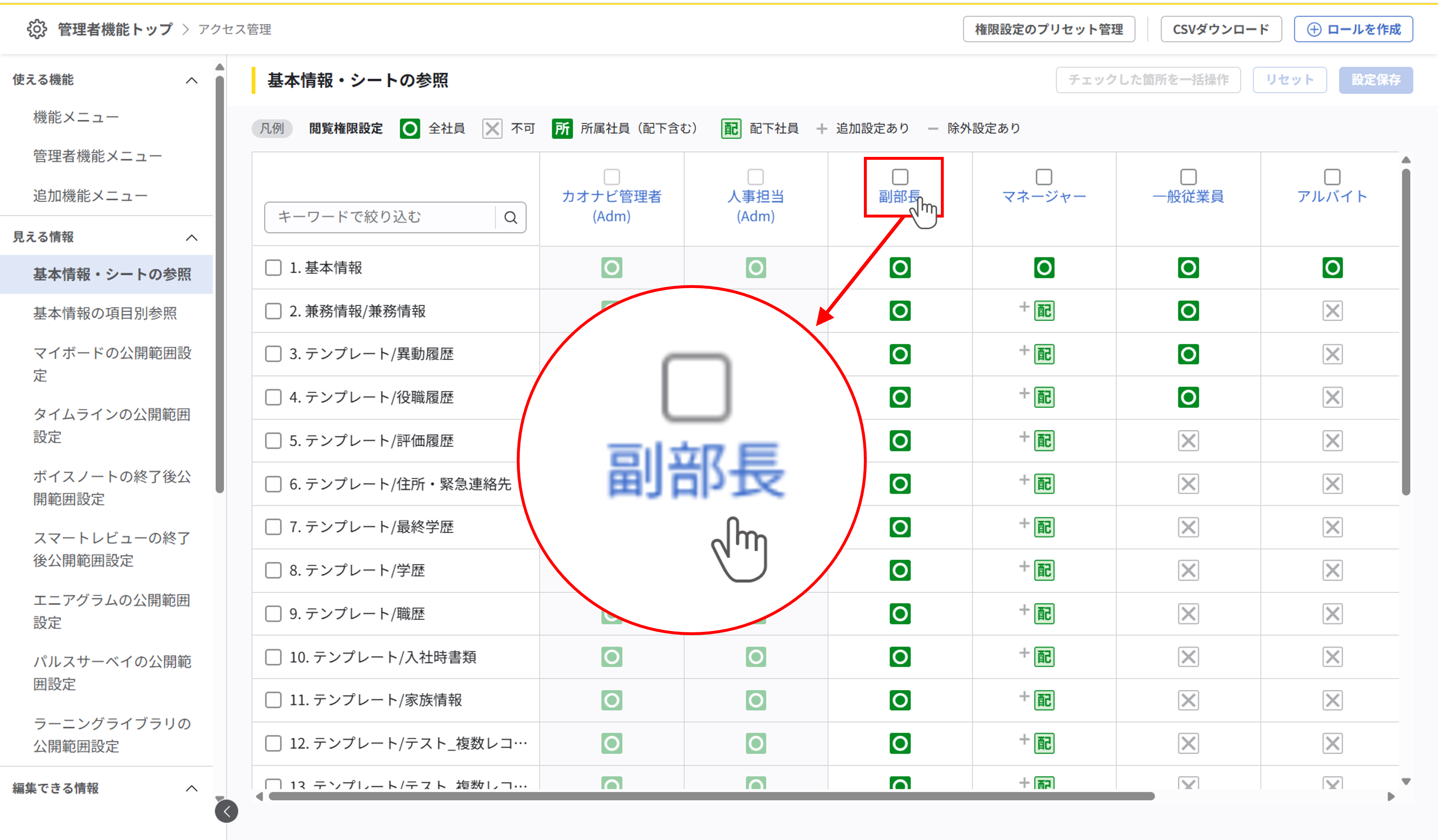The width and height of the screenshot is (1438, 840).
Task: Click アルバイト X icon in 最終学歴 row
Action: point(1332,527)
